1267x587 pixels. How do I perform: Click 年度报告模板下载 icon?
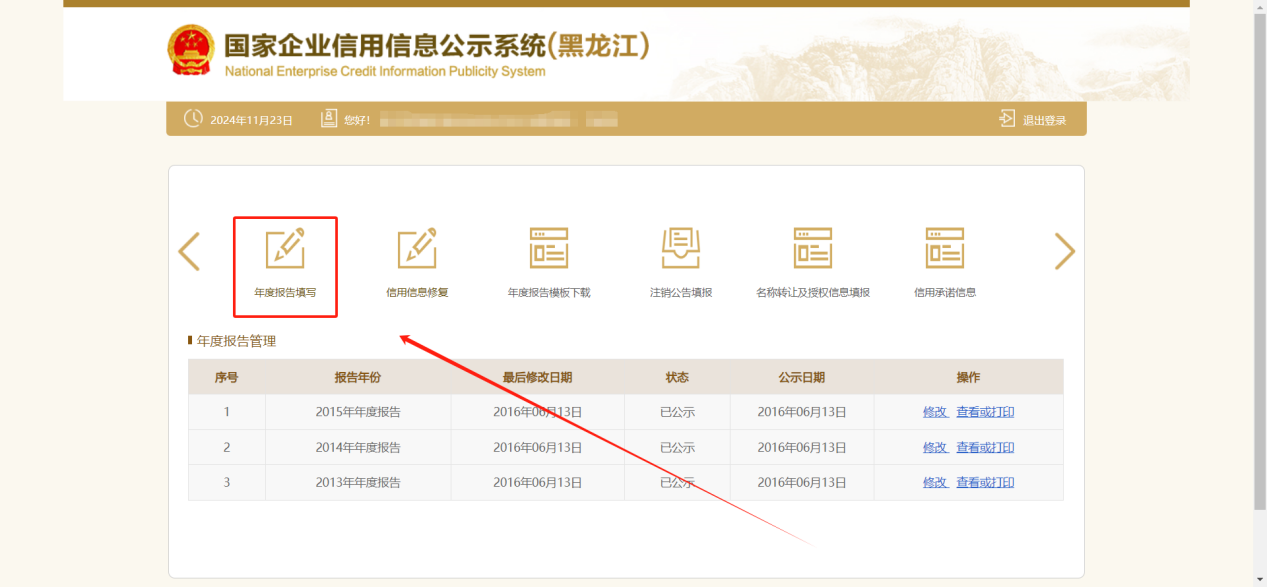click(x=549, y=248)
